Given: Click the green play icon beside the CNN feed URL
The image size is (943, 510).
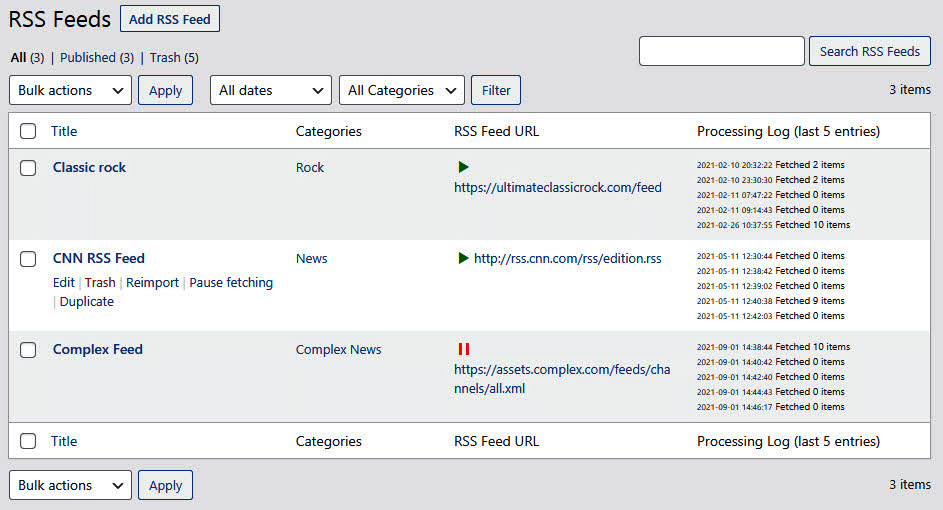Looking at the screenshot, I should [463, 258].
